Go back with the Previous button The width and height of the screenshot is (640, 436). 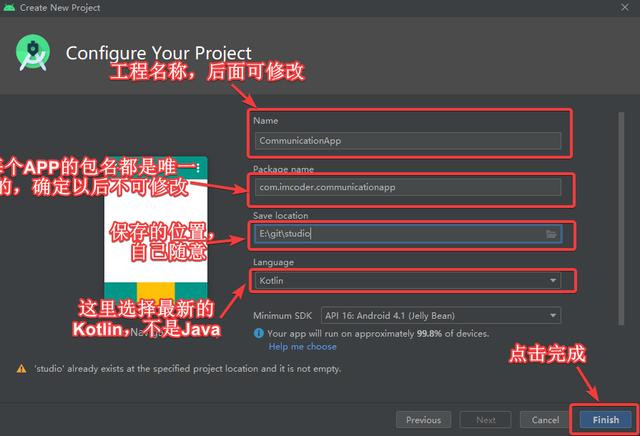424,420
